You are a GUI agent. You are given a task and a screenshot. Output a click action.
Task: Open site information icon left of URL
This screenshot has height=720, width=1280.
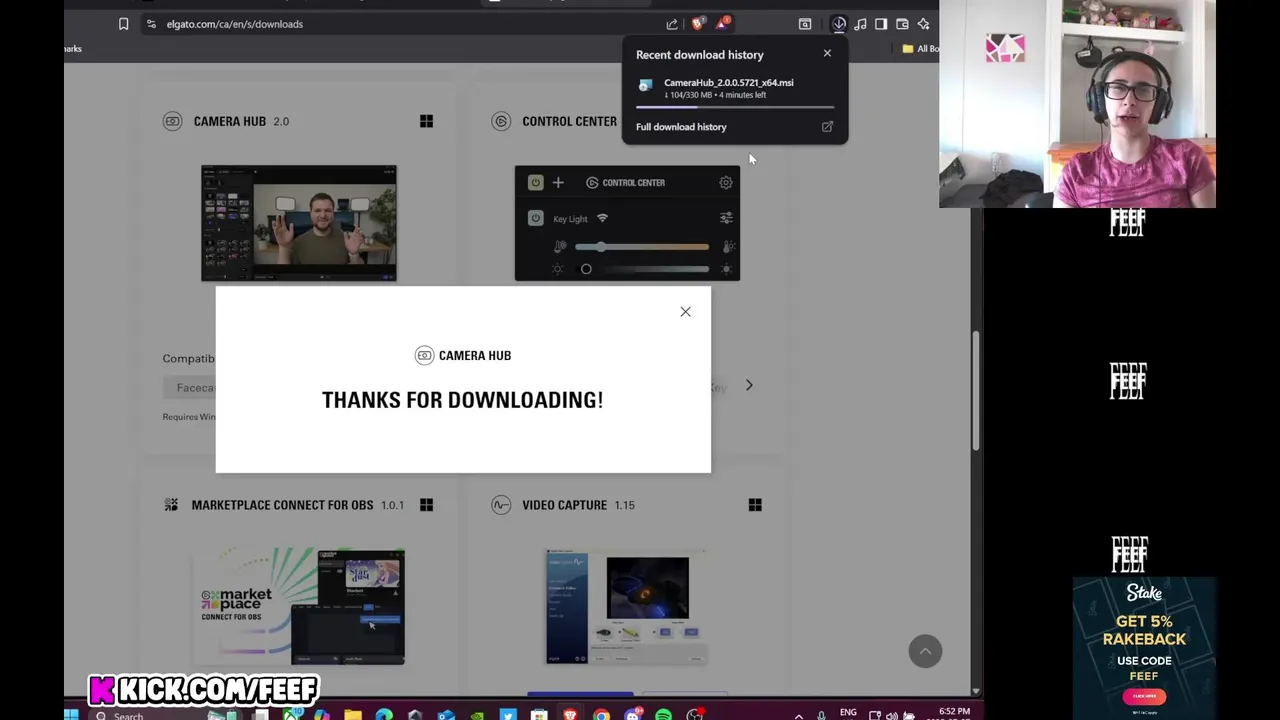pos(151,24)
